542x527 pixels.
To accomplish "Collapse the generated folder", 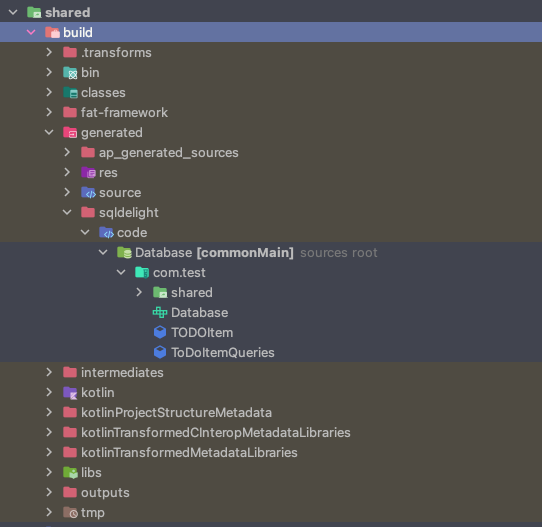I will (x=49, y=132).
